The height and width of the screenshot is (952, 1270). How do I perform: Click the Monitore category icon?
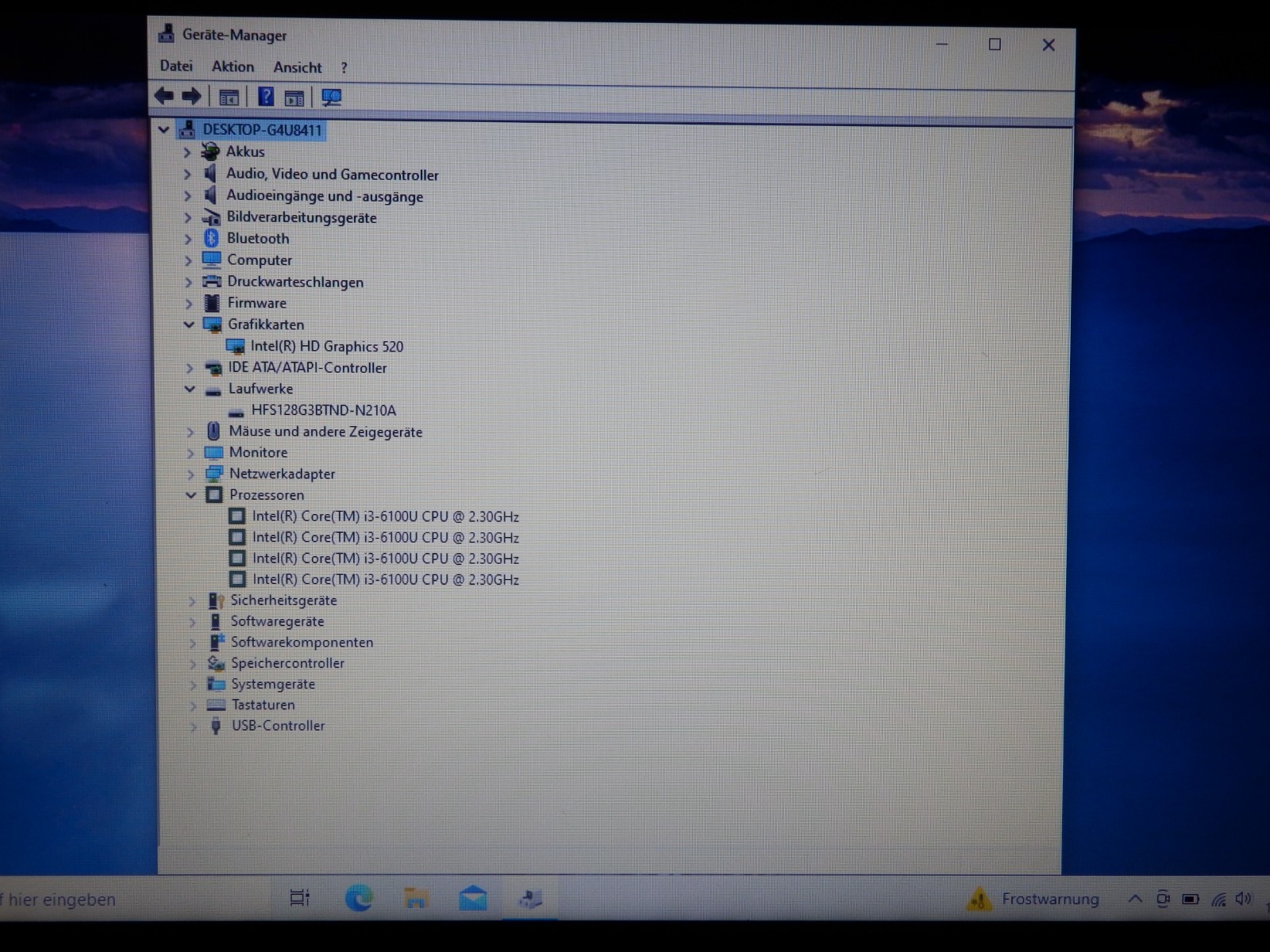click(x=214, y=452)
